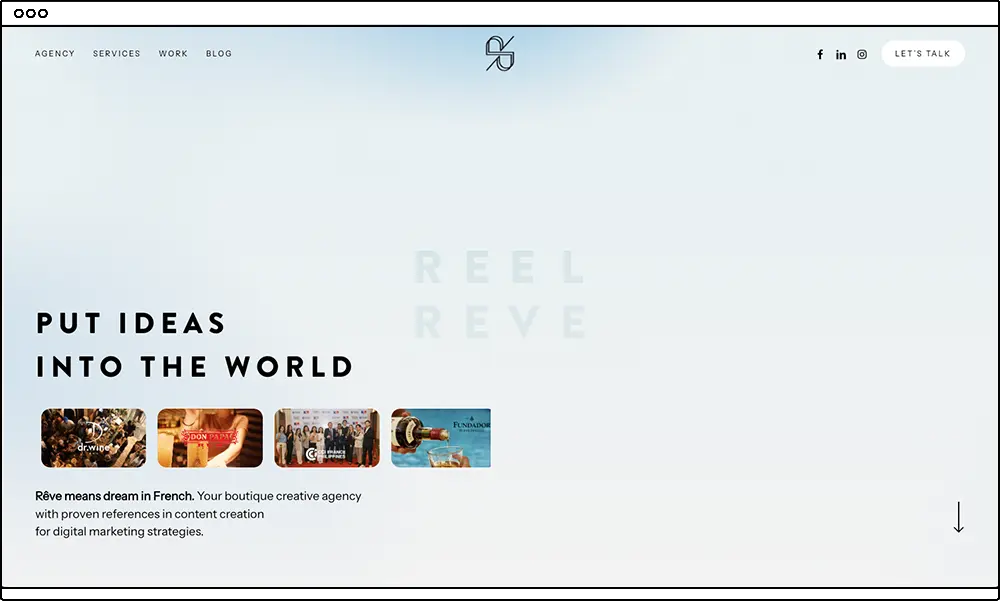Click the scroll-down arrow icon

click(x=958, y=517)
